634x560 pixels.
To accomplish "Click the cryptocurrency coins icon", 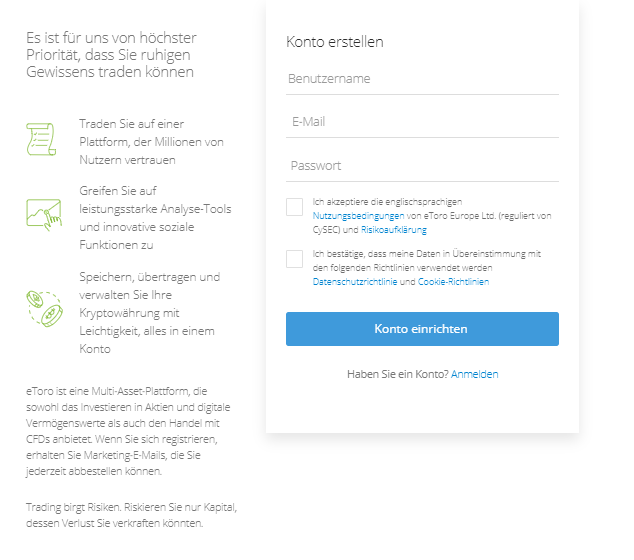I will pyautogui.click(x=43, y=307).
